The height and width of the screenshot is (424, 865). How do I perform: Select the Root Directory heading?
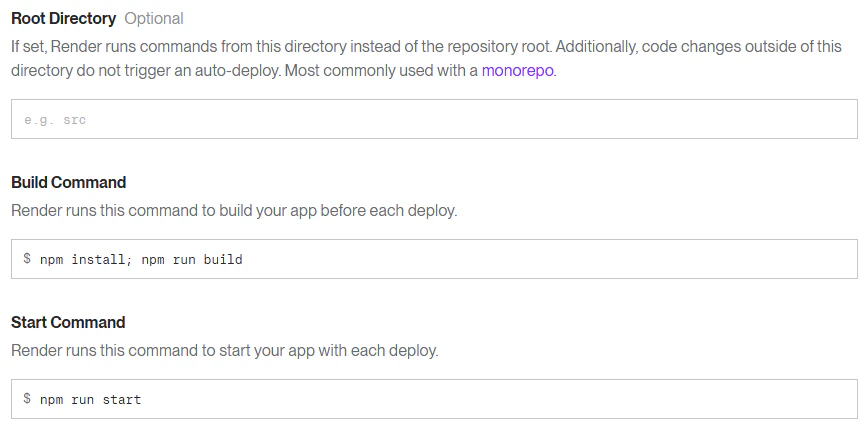[x=63, y=18]
